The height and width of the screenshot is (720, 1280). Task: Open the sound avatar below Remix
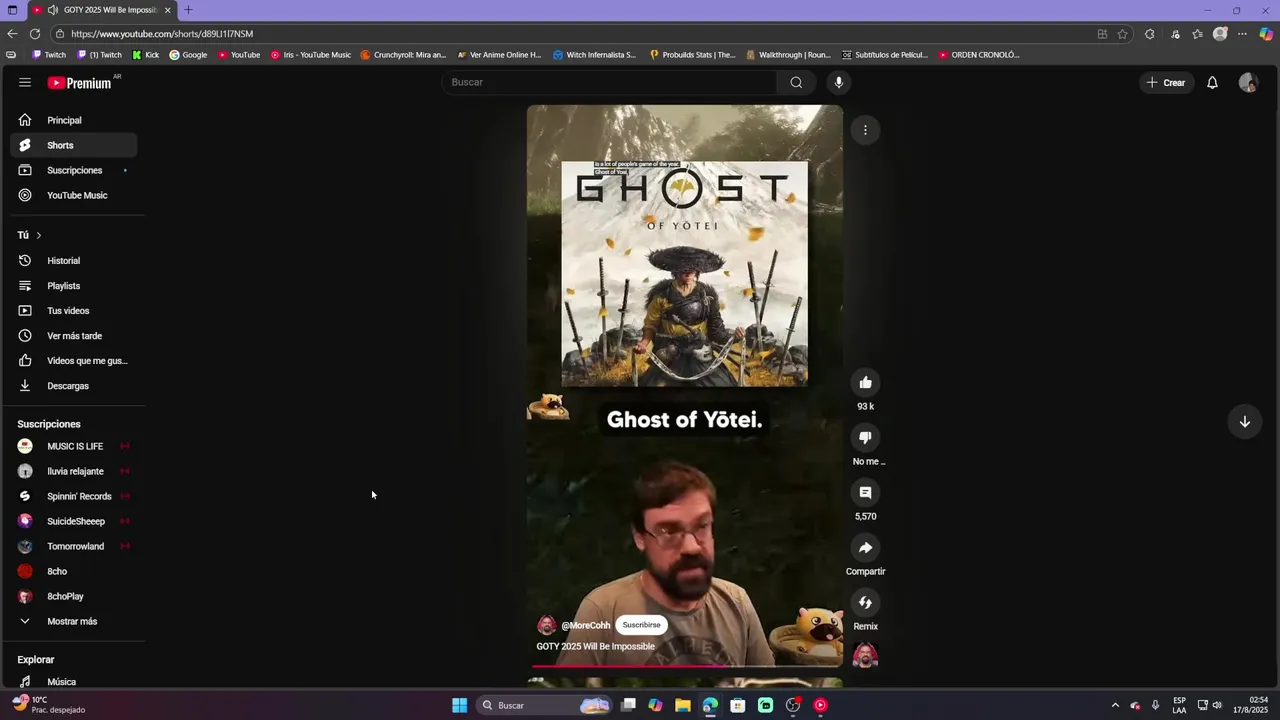click(x=865, y=656)
